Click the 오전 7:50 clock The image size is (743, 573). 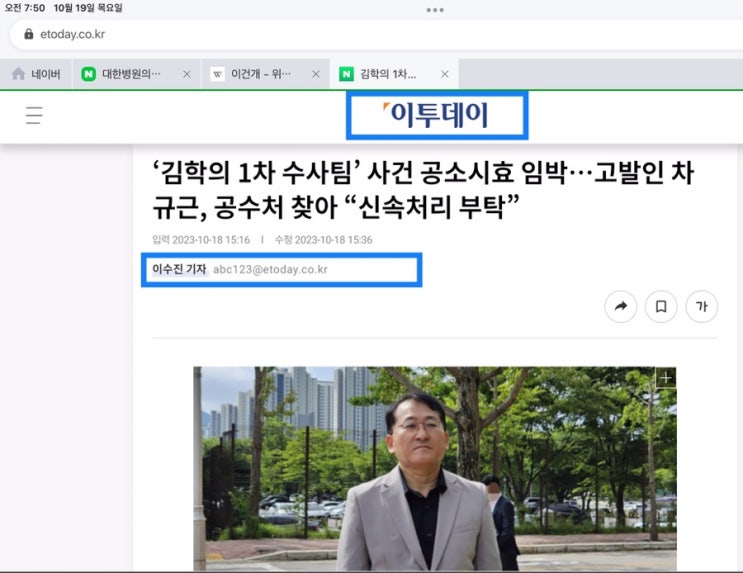pos(25,8)
